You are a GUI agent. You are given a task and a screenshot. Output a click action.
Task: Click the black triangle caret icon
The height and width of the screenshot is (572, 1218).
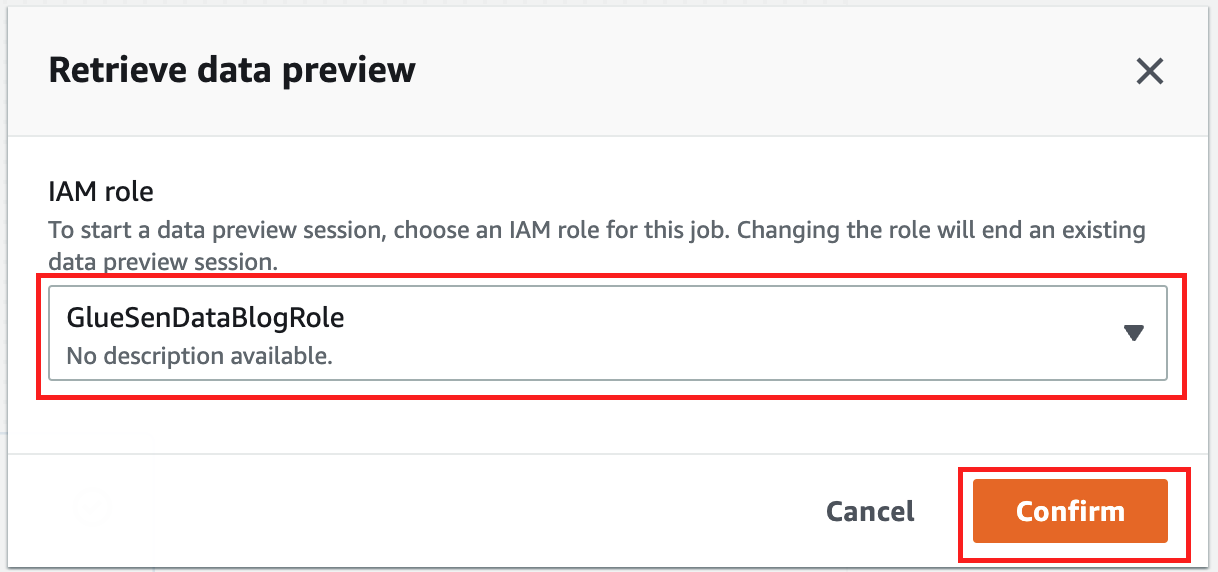[x=1133, y=333]
